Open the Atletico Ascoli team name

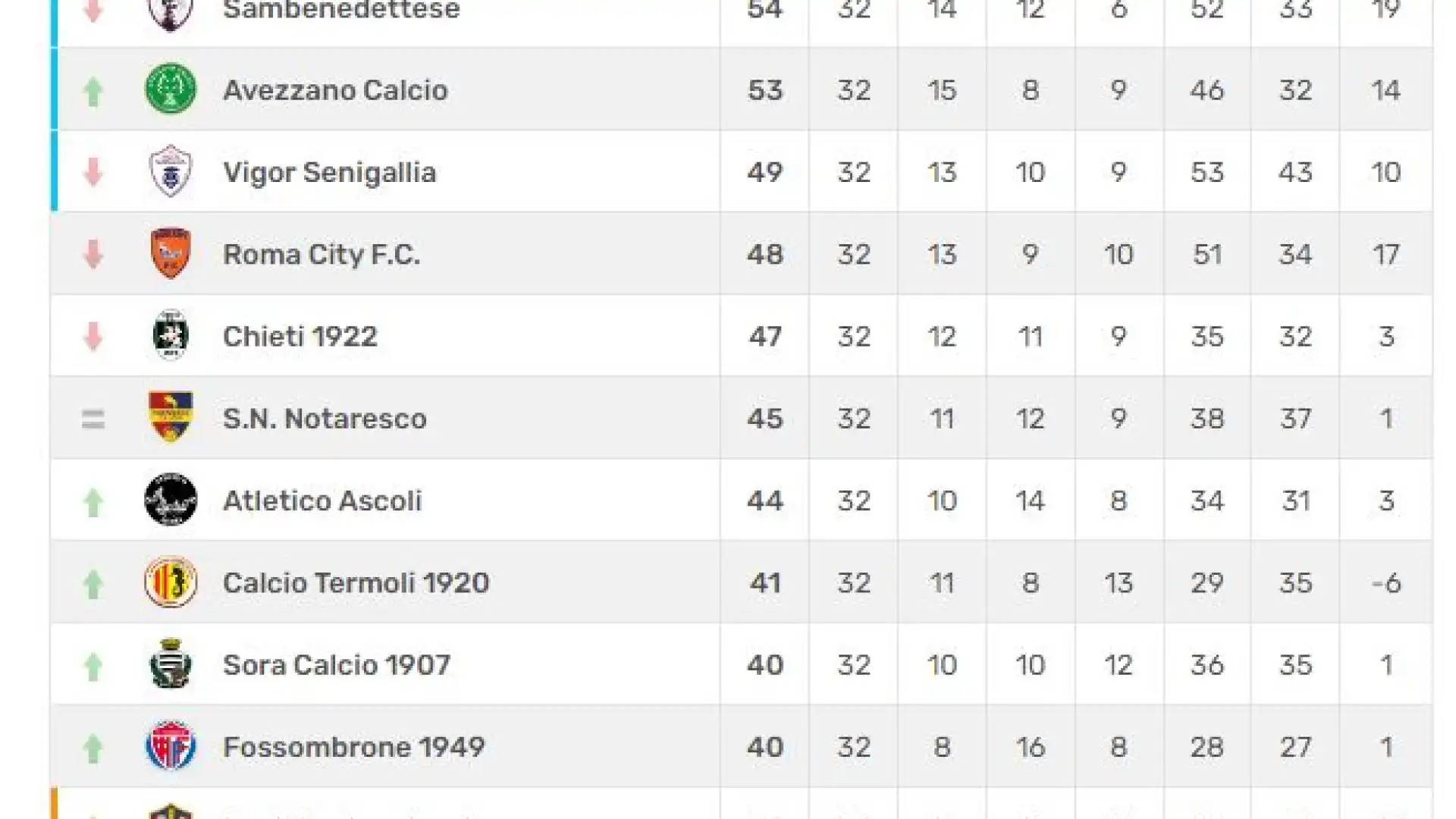pyautogui.click(x=322, y=500)
